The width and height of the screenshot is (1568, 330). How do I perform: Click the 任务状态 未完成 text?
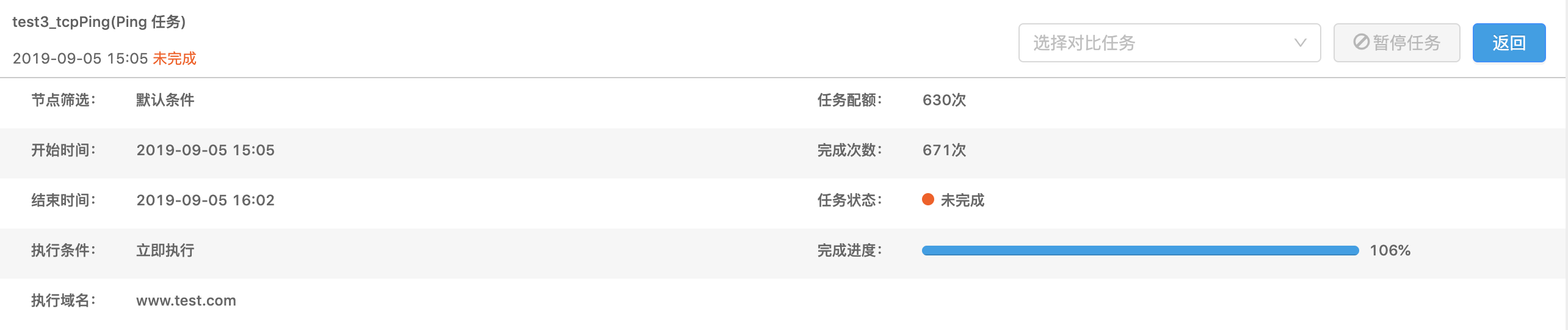coord(962,200)
